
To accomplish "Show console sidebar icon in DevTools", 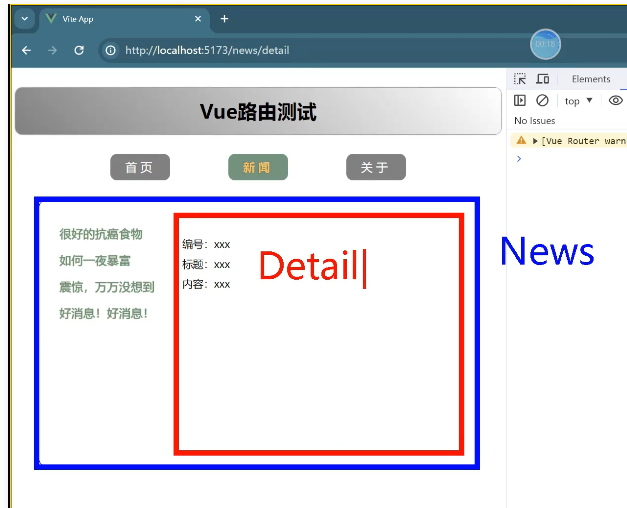I will pyautogui.click(x=519, y=100).
